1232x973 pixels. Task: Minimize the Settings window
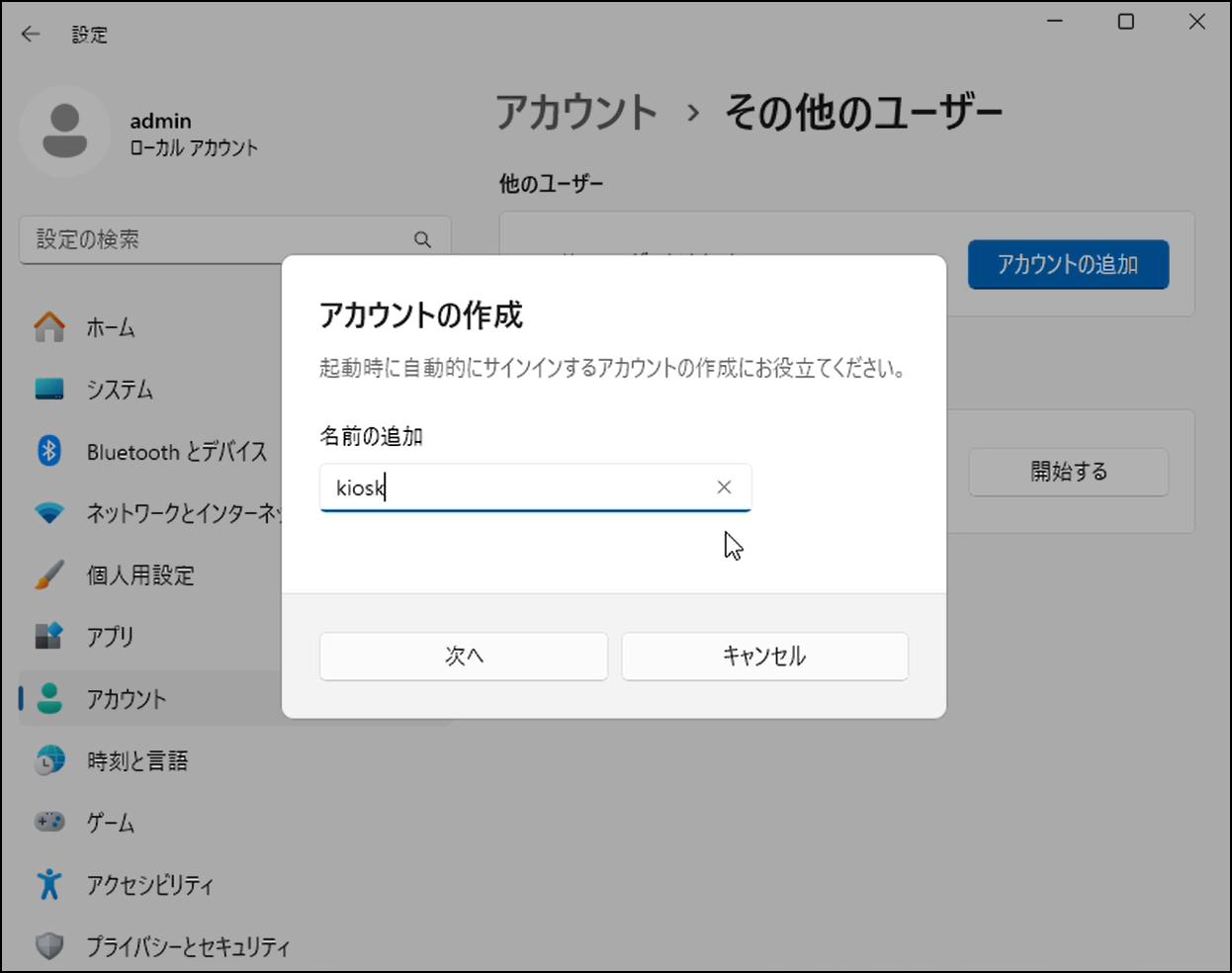(x=1055, y=21)
